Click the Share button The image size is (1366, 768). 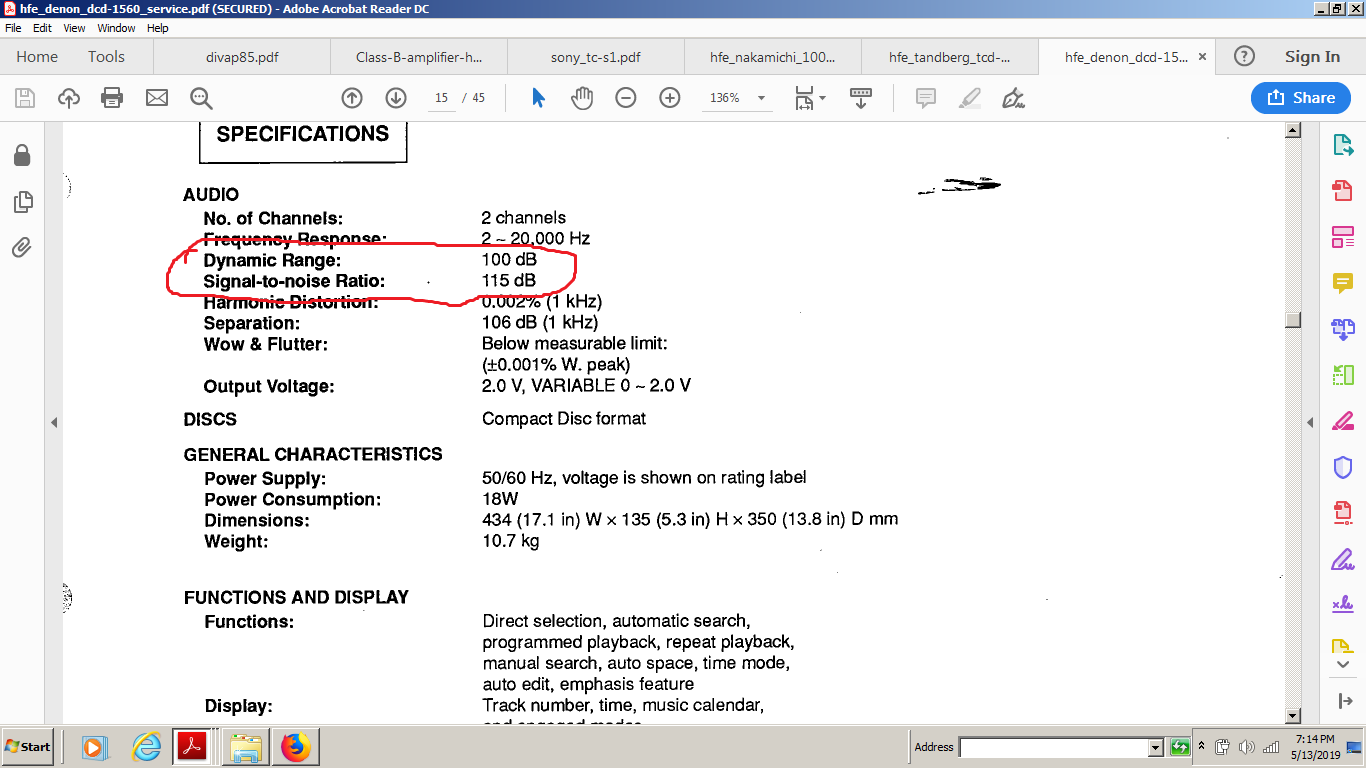tap(1301, 98)
